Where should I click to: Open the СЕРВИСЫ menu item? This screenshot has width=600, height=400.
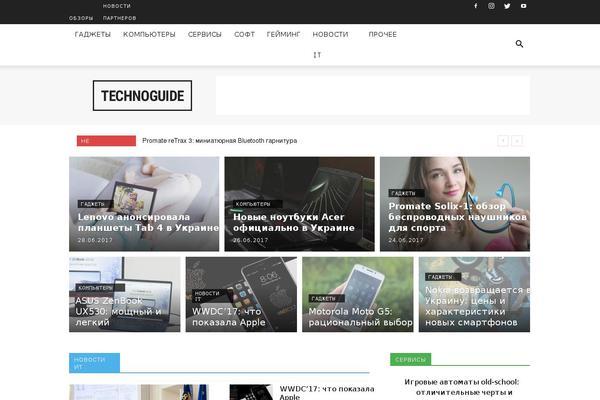coord(205,34)
